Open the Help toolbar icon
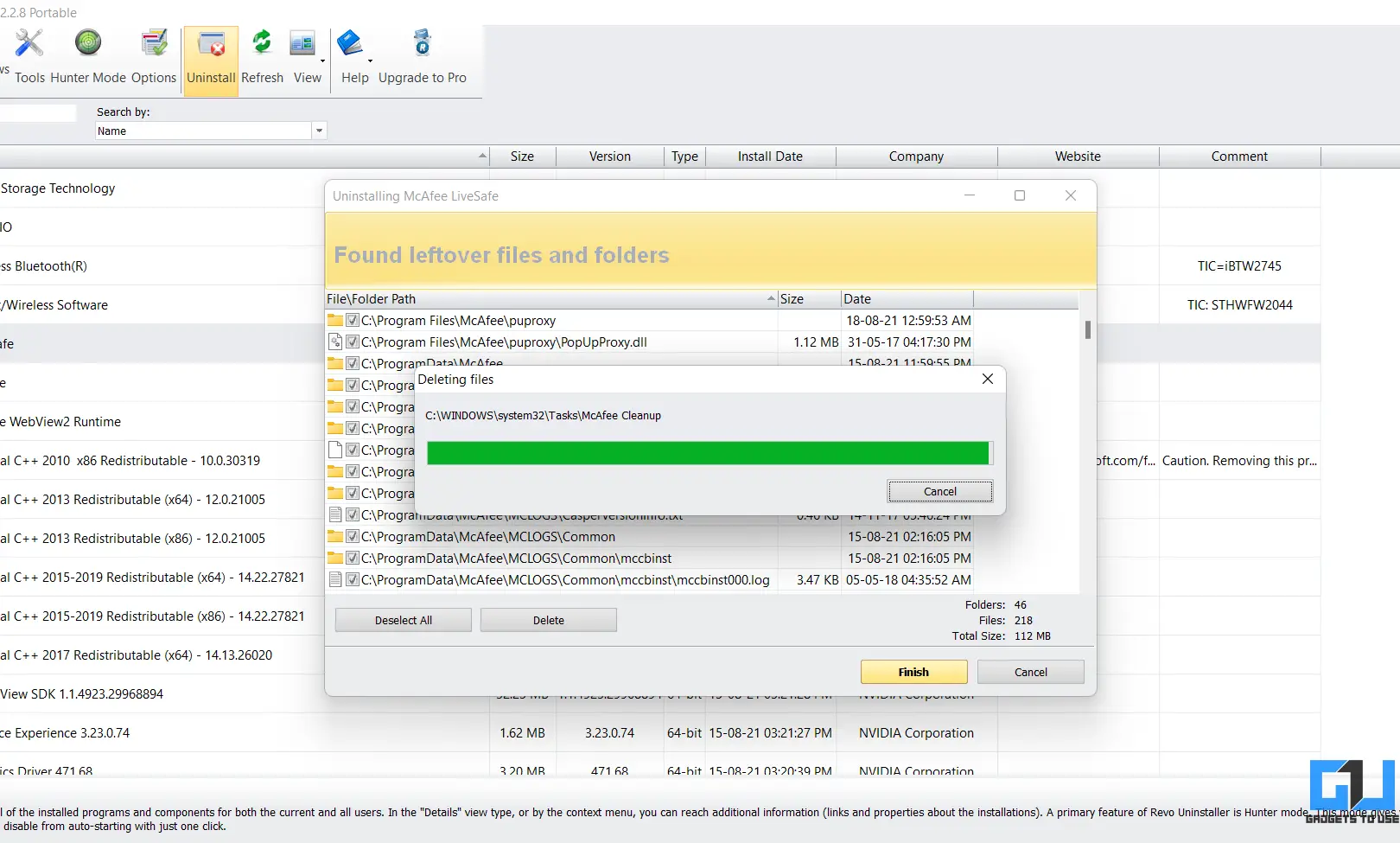This screenshot has height=843, width=1400. point(350,43)
